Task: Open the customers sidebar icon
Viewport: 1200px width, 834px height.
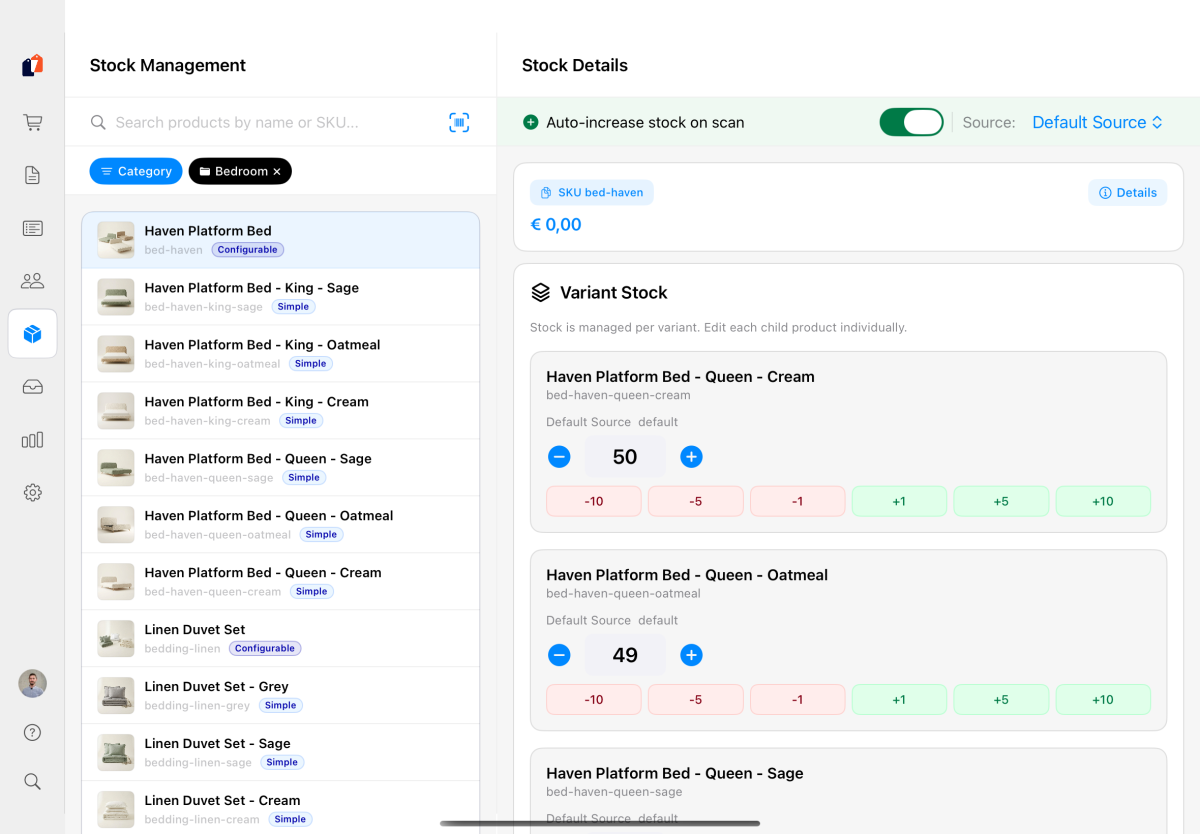Action: (x=33, y=281)
